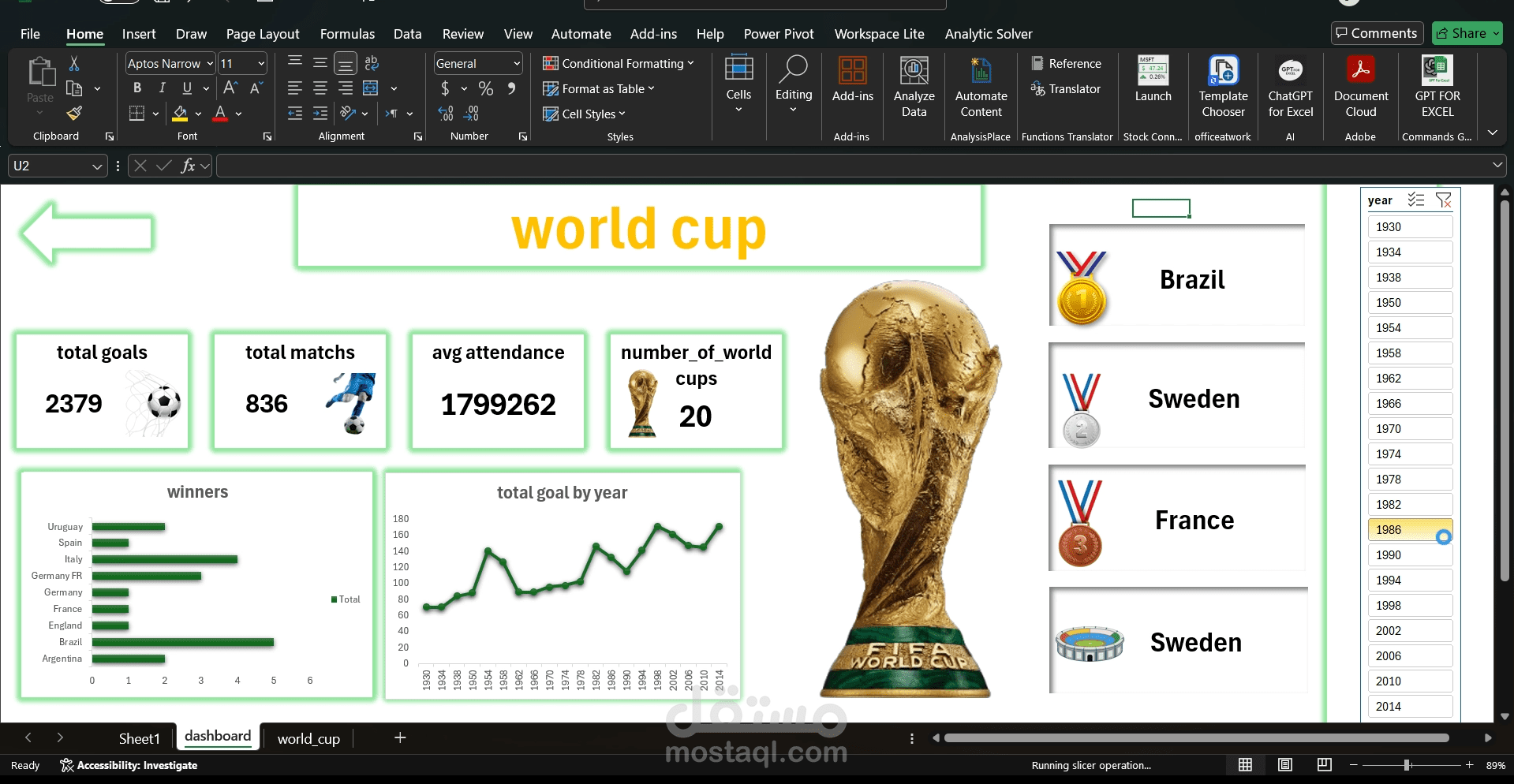Click the zoom slider handle

(x=1407, y=765)
